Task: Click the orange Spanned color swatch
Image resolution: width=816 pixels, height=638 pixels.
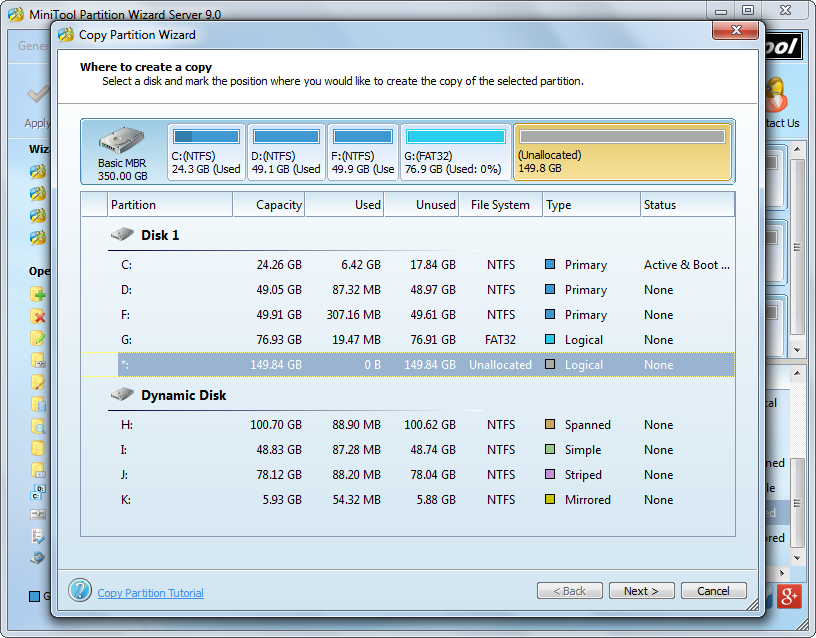Action: [x=550, y=424]
